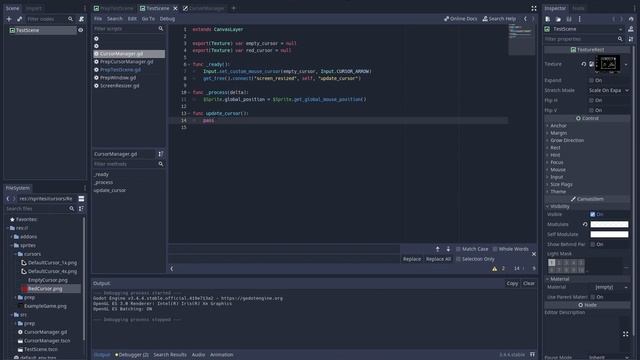The width and height of the screenshot is (640, 360).
Task: Copy the output log
Action: click(x=512, y=283)
